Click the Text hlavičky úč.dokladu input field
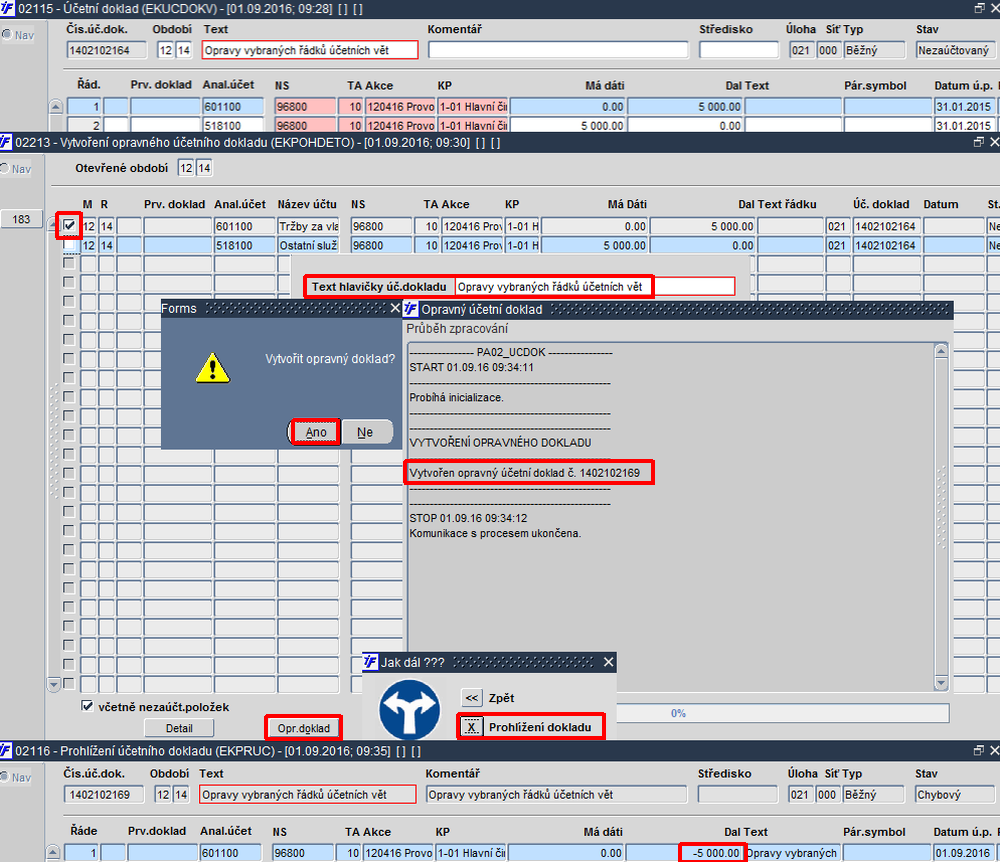Screen dimensions: 1000x862 (595, 287)
